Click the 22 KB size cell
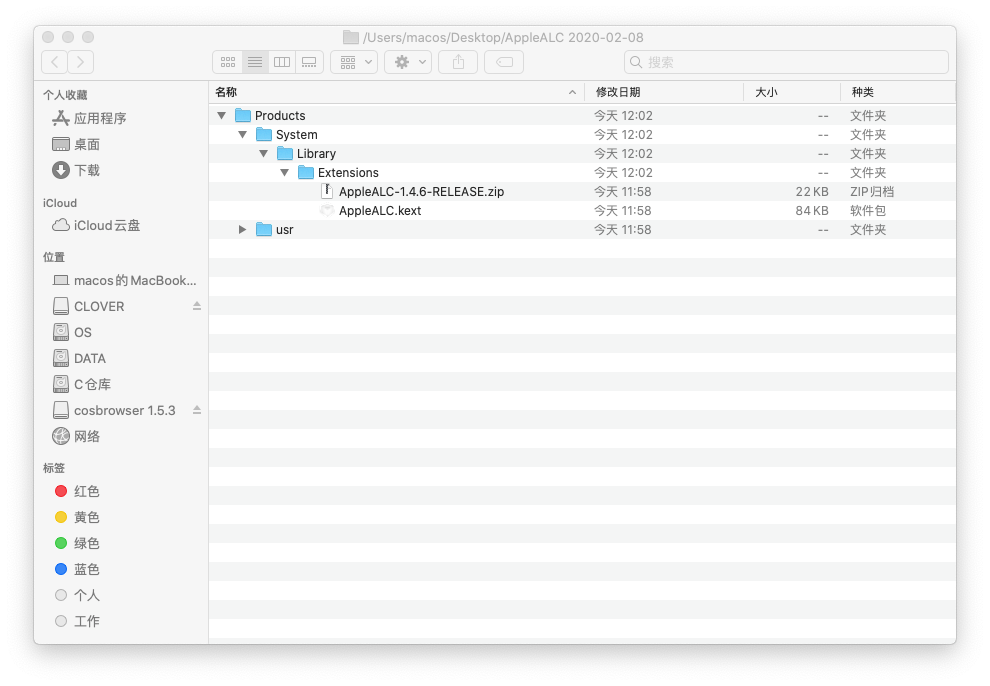 coord(811,192)
